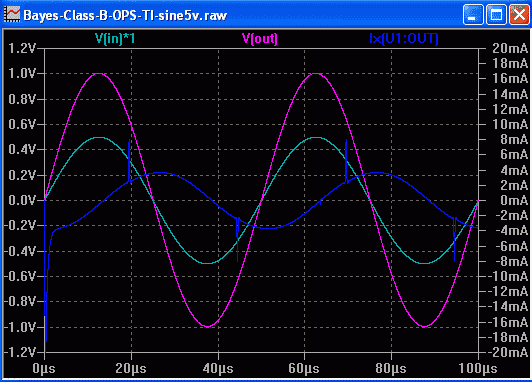Maximize the Bayes-Class-B waveform window
The height and width of the screenshot is (382, 532).
(x=496, y=15)
